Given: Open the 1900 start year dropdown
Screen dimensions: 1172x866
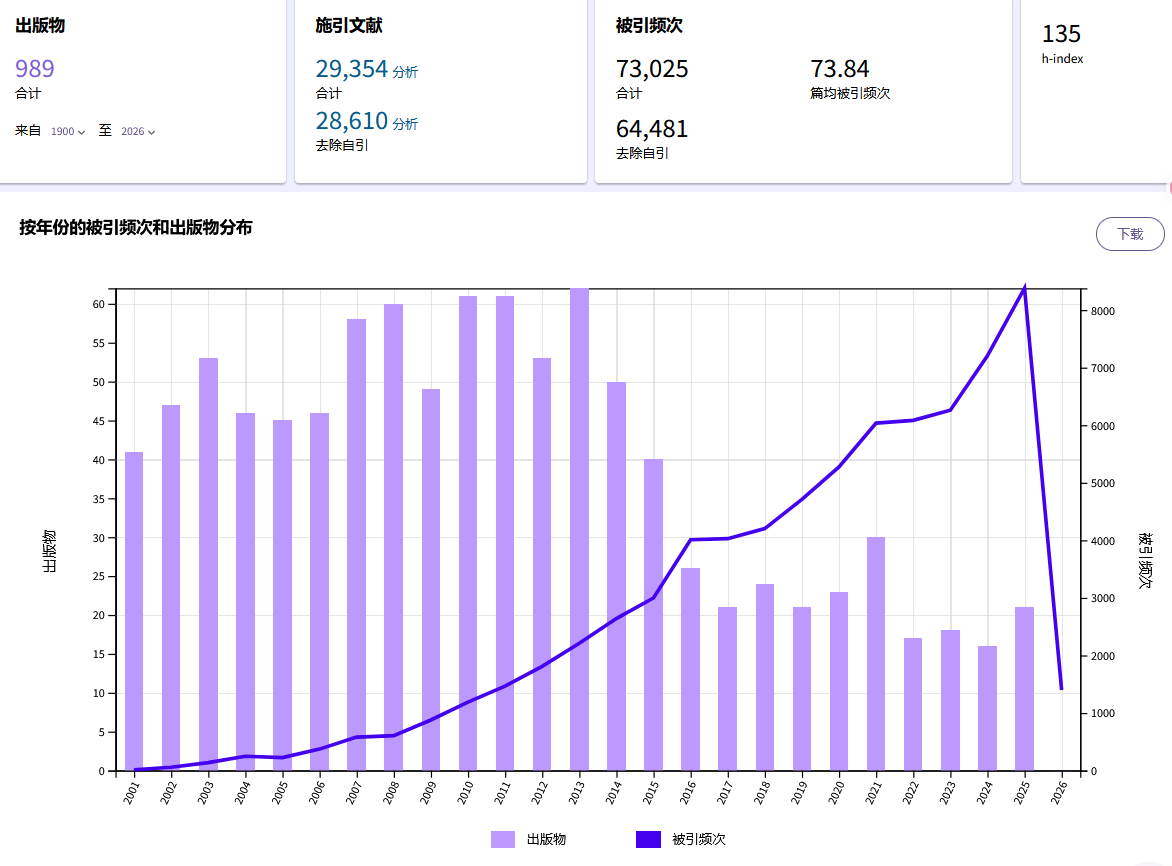Looking at the screenshot, I should tap(68, 132).
